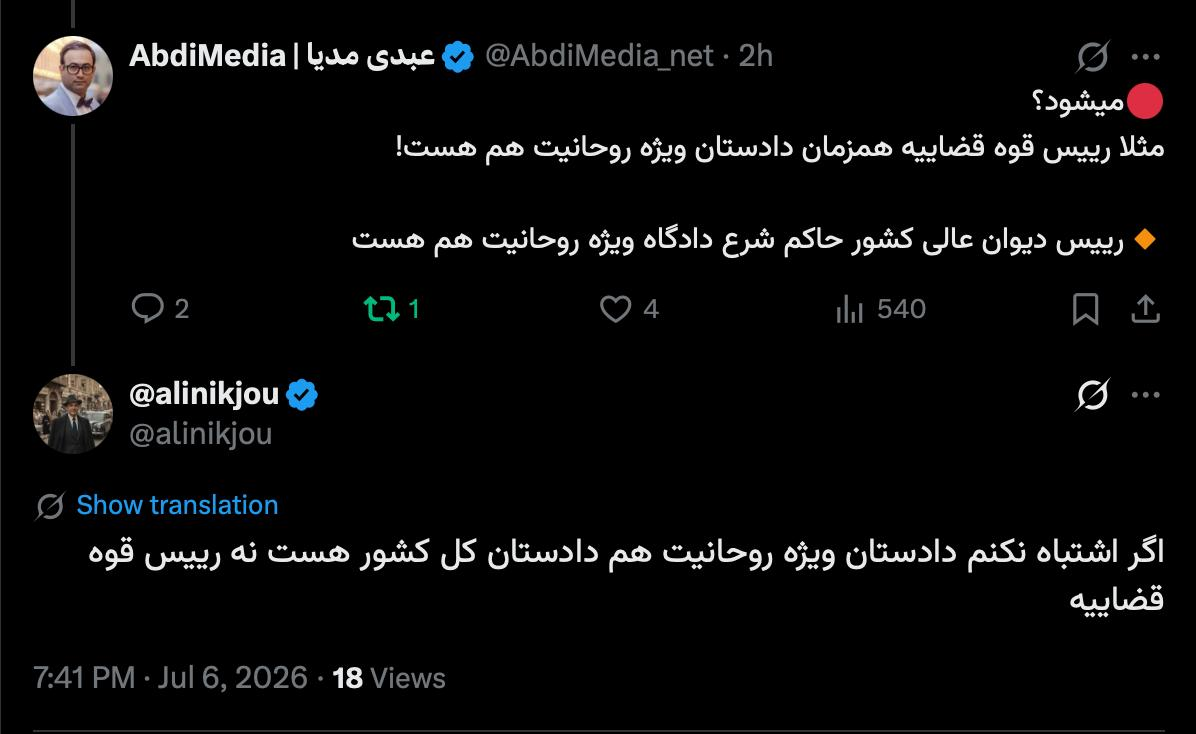Viewport: 1196px width, 734px height.
Task: Open the three-dot menu on AbdiMedia's tweet
Action: point(1146,56)
